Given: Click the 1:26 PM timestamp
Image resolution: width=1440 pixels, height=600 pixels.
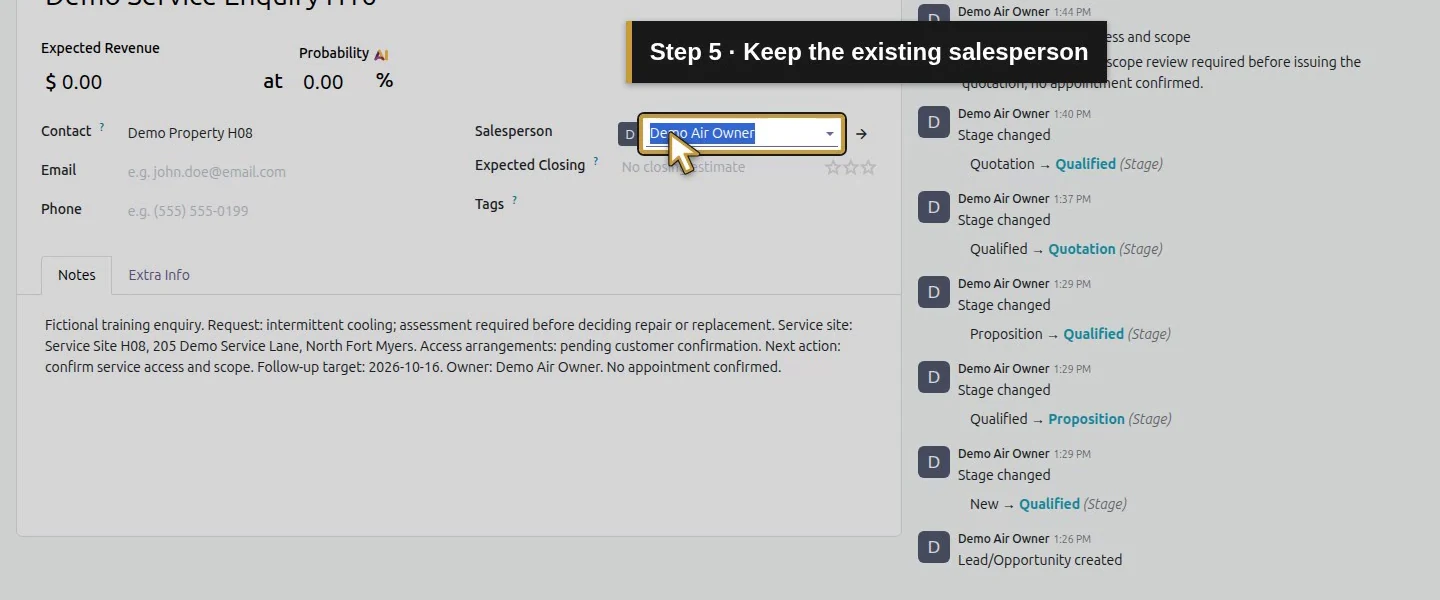Looking at the screenshot, I should coord(1072,540).
